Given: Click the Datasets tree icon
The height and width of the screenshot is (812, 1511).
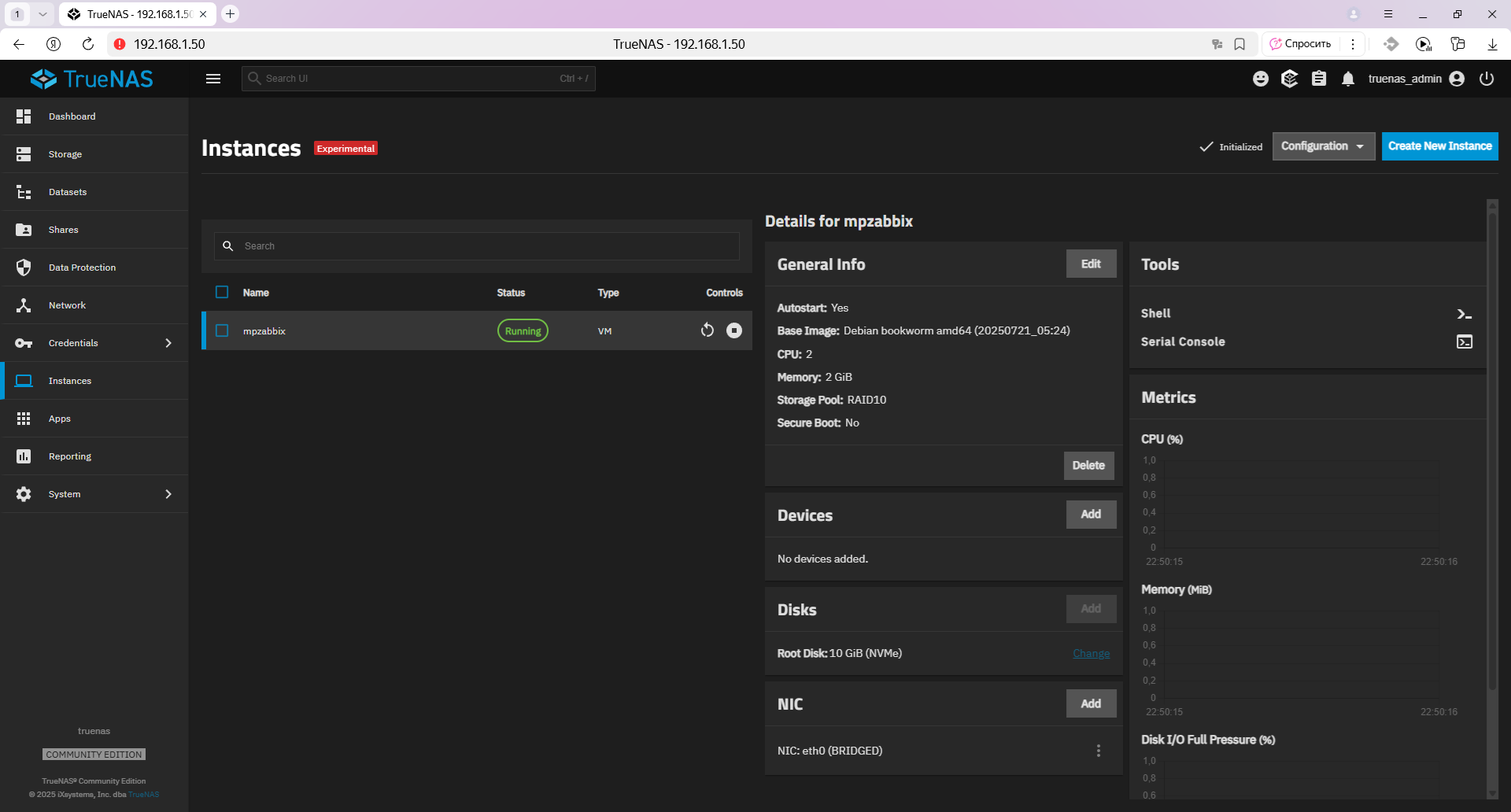Looking at the screenshot, I should (x=24, y=192).
